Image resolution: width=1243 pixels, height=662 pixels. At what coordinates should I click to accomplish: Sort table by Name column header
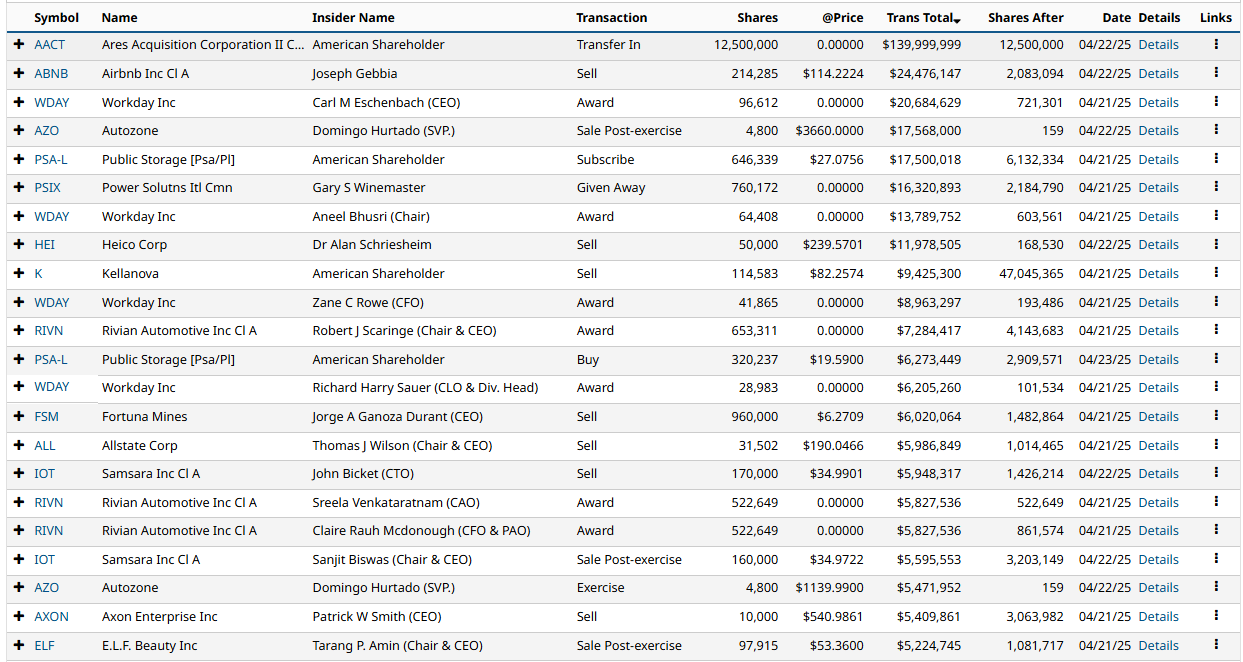[x=120, y=17]
